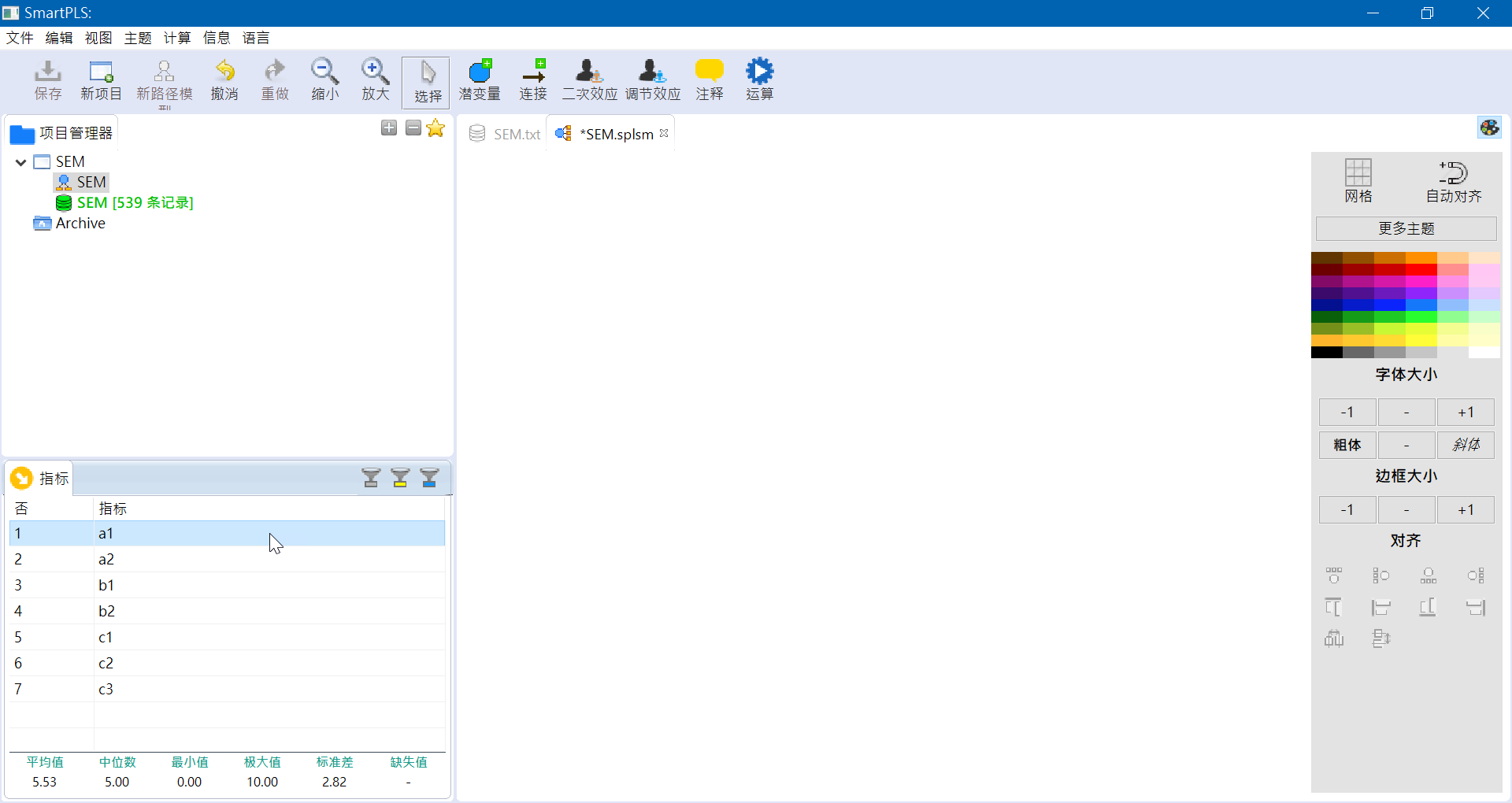Activate the 选择 selection pointer tool
Viewport: 1512px width, 803px height.
(x=426, y=82)
